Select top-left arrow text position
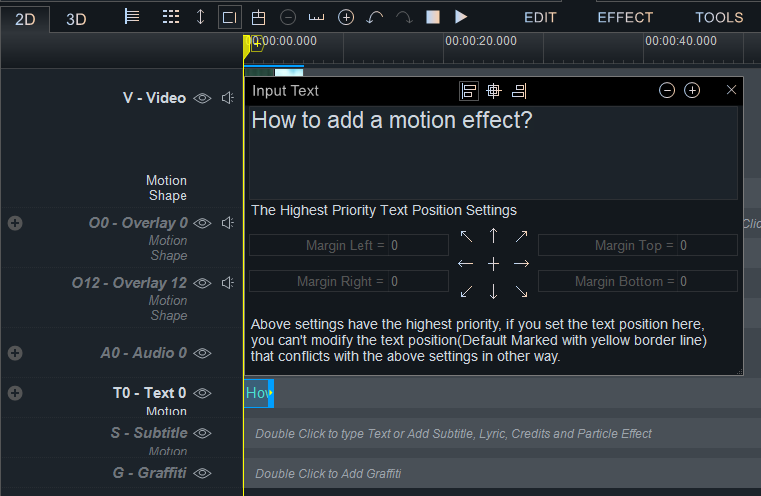 (x=466, y=236)
